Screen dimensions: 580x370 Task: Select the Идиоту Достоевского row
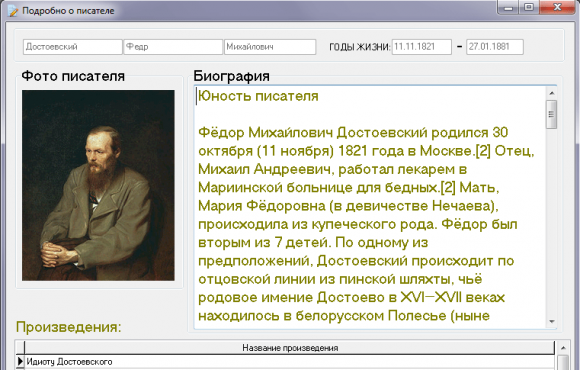[290, 361]
